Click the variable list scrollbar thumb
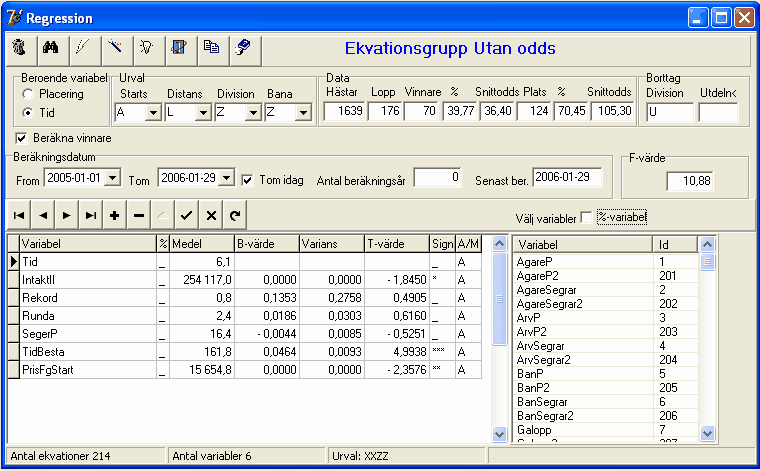The width and height of the screenshot is (760, 471). [x=708, y=262]
